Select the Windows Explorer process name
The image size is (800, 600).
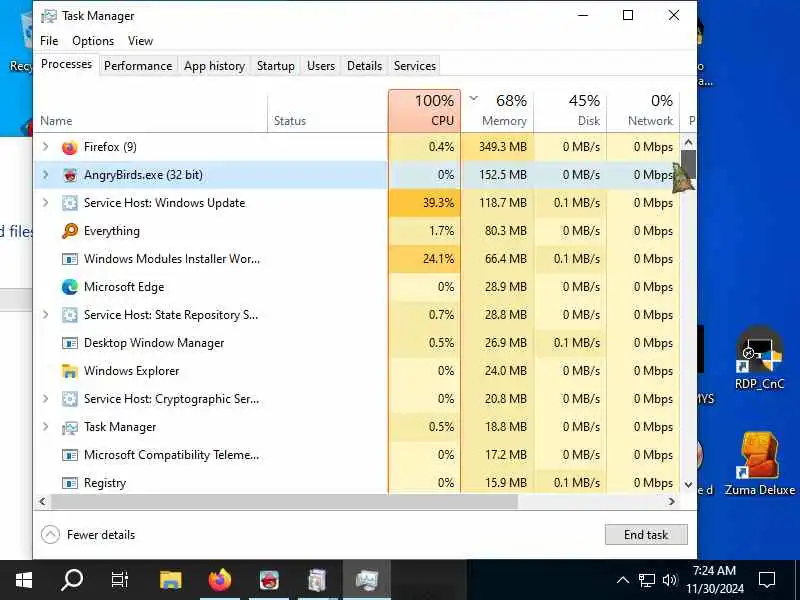coord(132,371)
